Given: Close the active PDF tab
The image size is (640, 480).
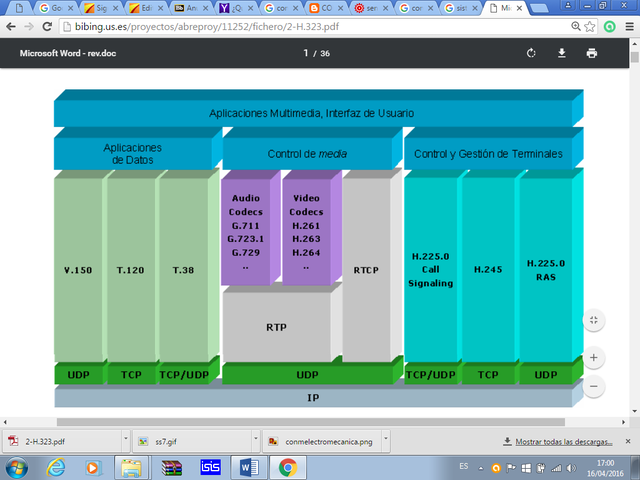Looking at the screenshot, I should (519, 8).
